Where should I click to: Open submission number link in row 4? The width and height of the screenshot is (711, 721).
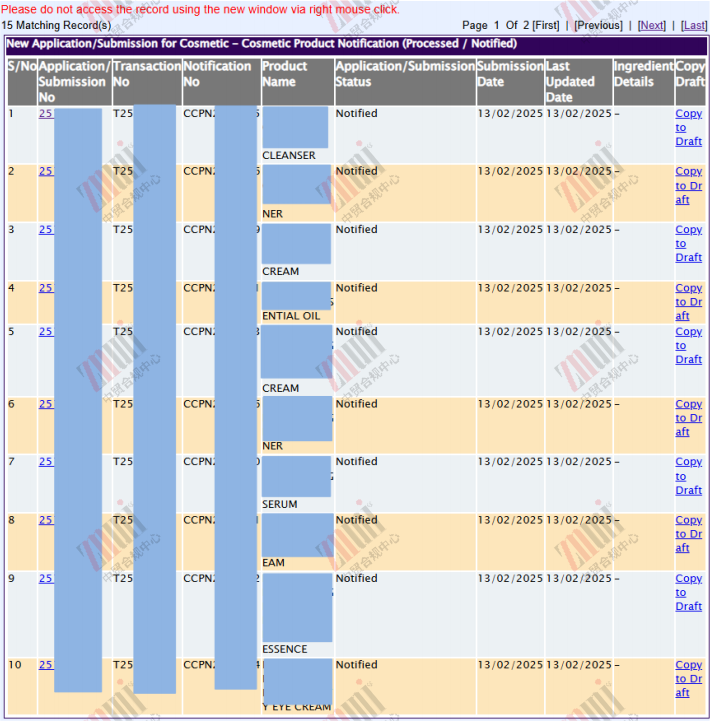(46, 288)
